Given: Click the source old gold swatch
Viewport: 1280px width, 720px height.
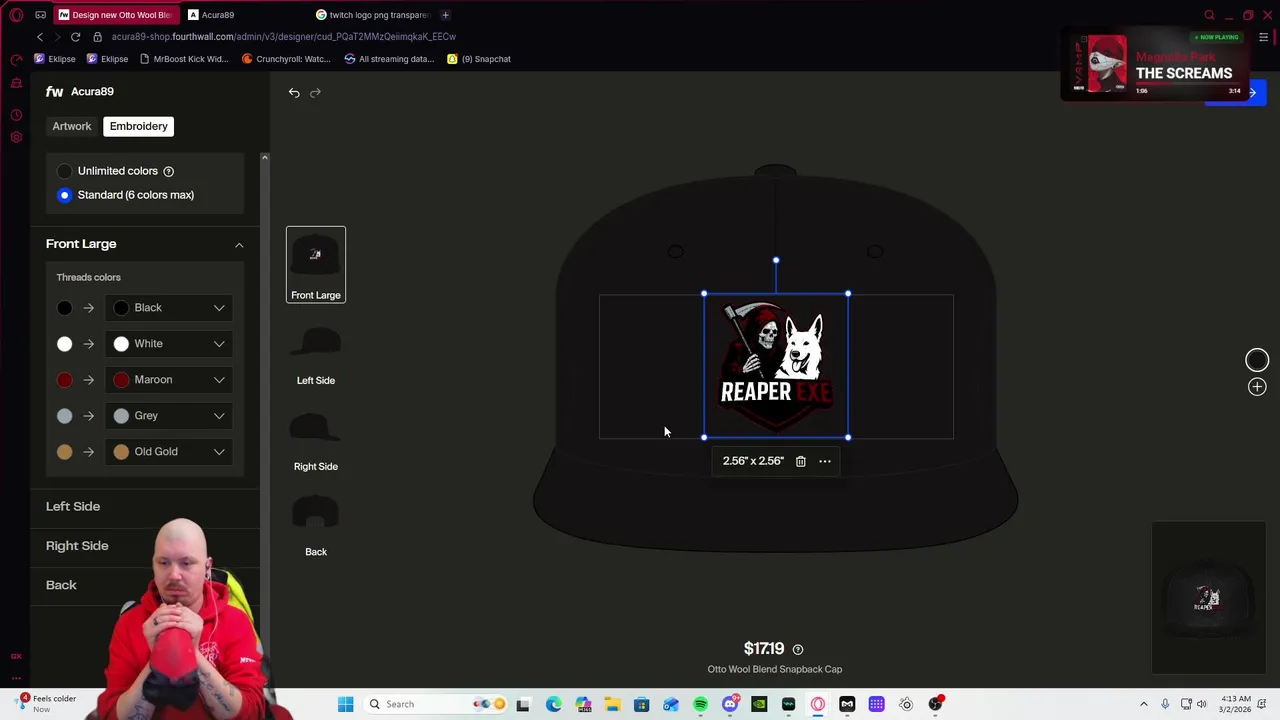Looking at the screenshot, I should (x=65, y=452).
